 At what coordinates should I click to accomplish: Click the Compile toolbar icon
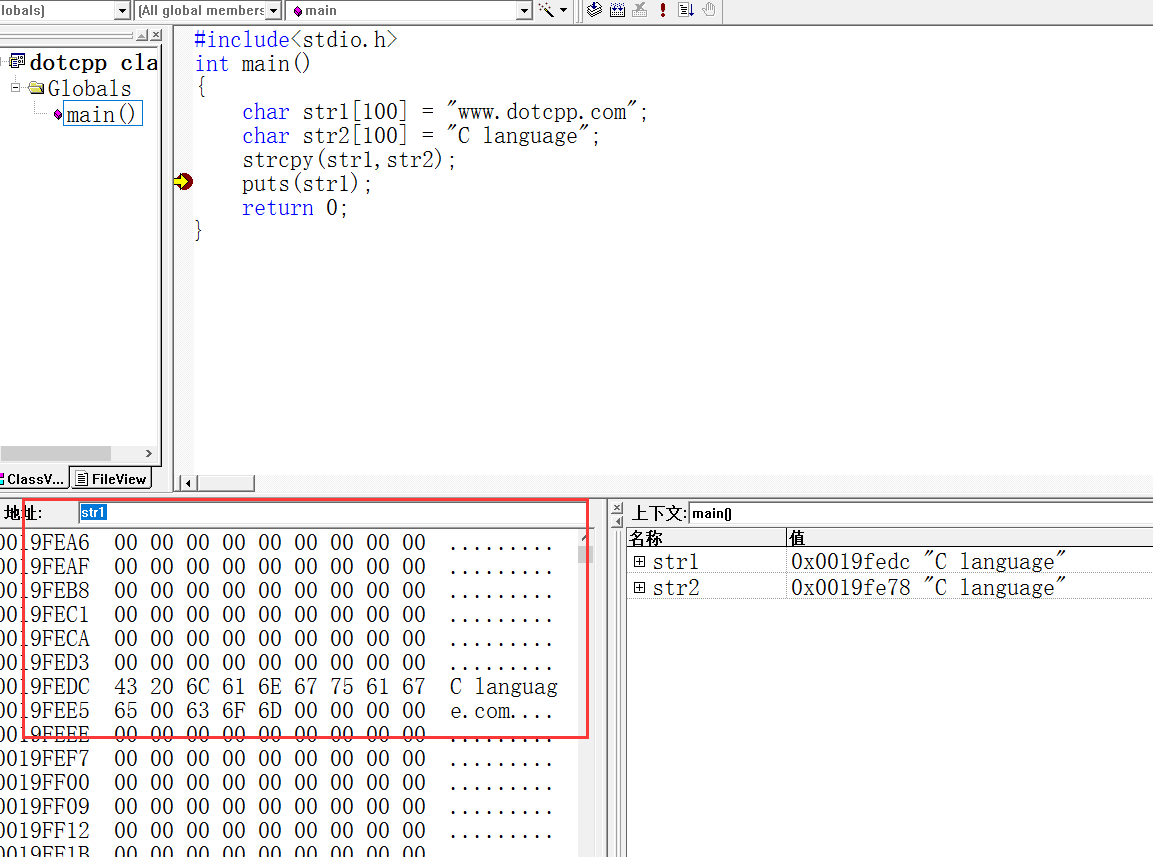[594, 10]
